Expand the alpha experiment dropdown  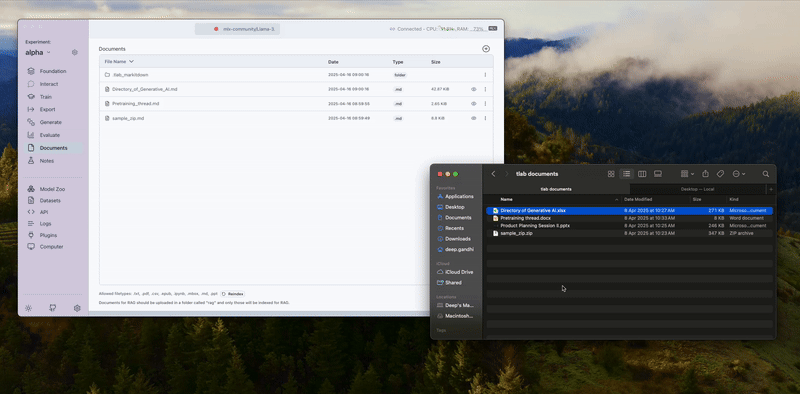(38, 52)
